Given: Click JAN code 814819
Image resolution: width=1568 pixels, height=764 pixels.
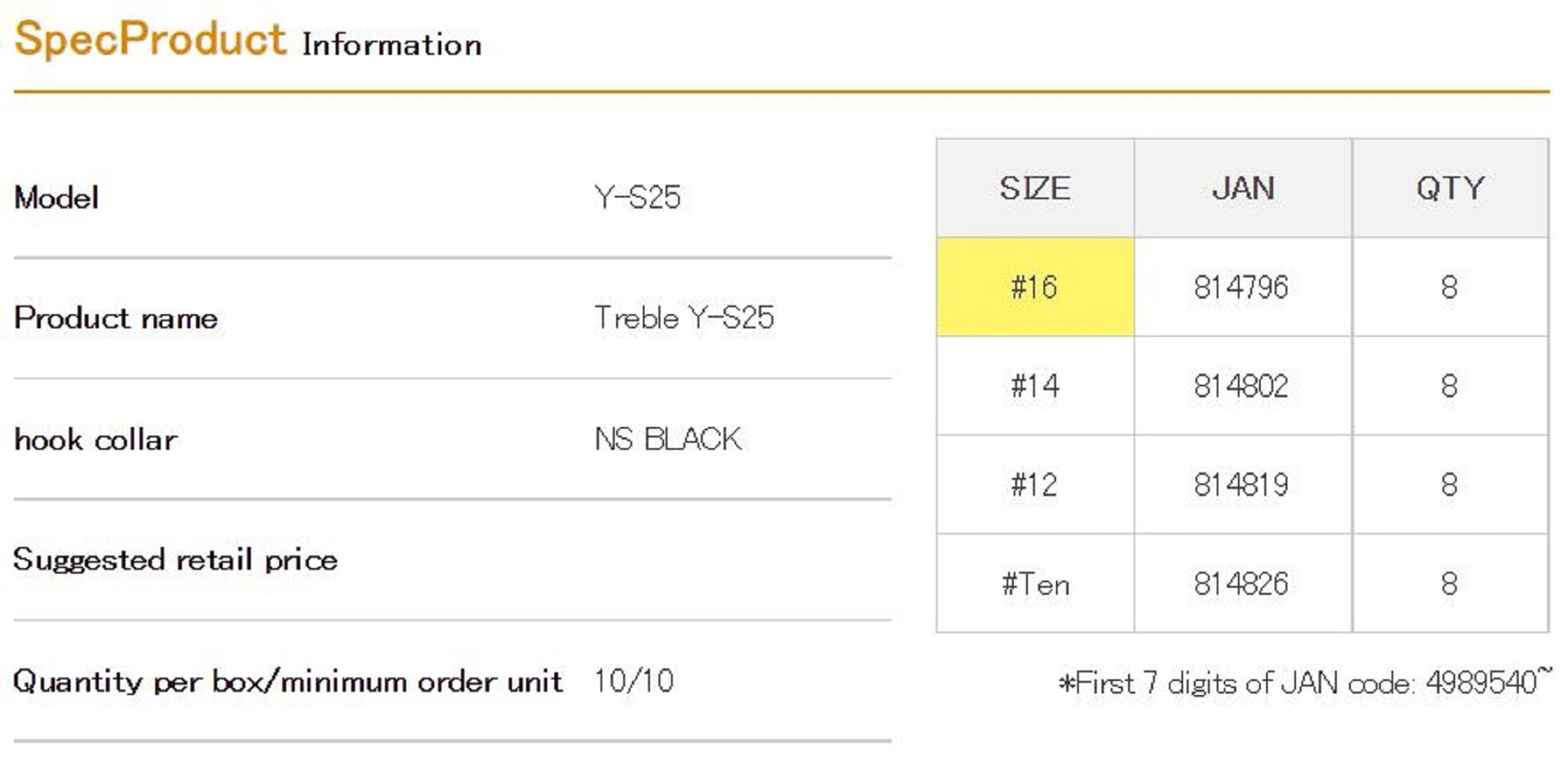Looking at the screenshot, I should click(x=1241, y=485).
